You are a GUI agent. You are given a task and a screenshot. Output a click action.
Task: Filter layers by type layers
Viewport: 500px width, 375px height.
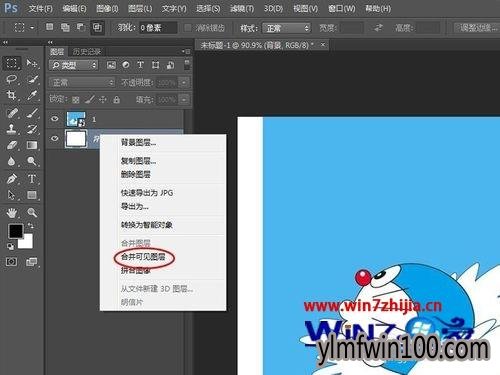click(140, 65)
